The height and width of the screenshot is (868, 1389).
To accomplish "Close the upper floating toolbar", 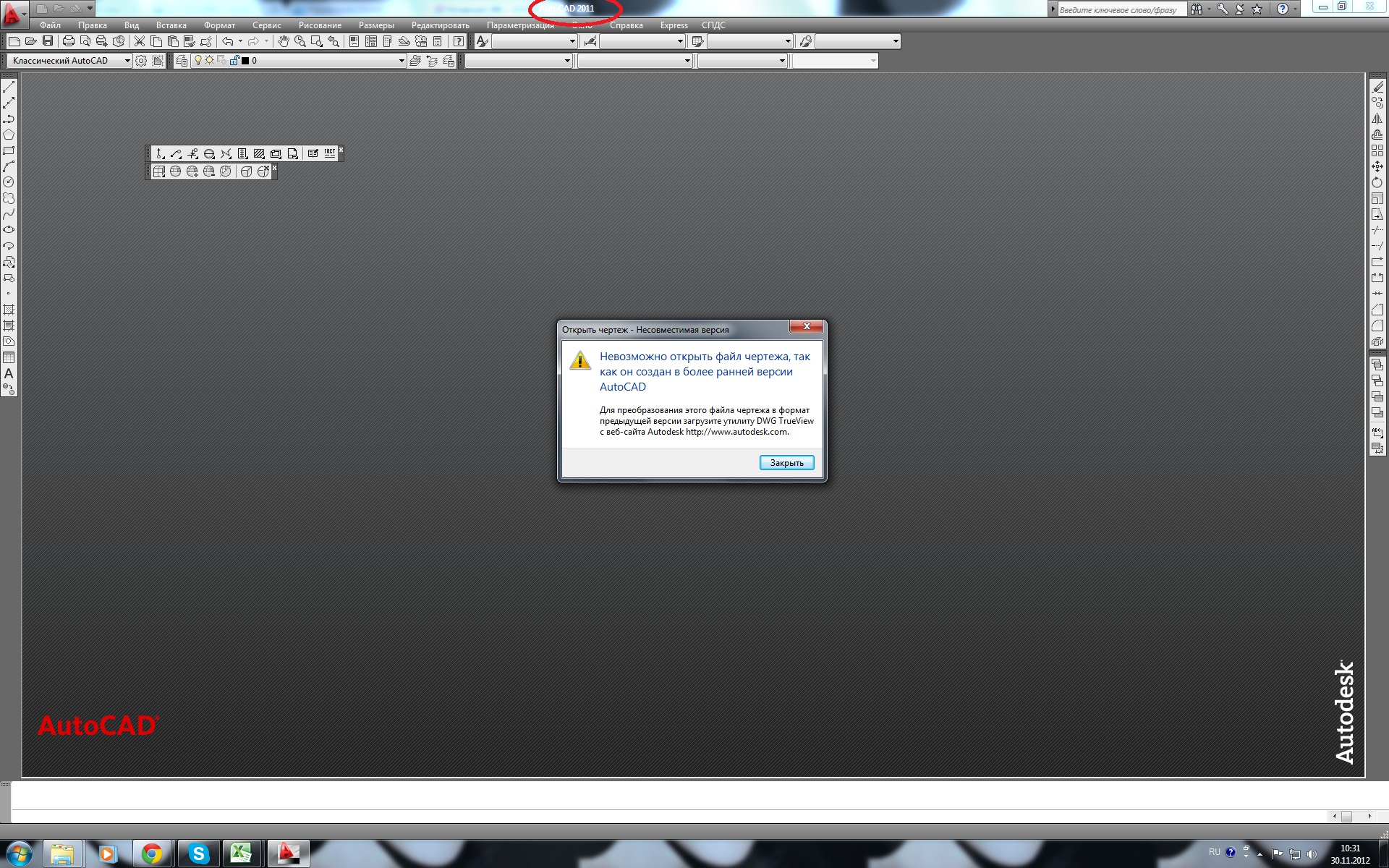I will (x=341, y=150).
